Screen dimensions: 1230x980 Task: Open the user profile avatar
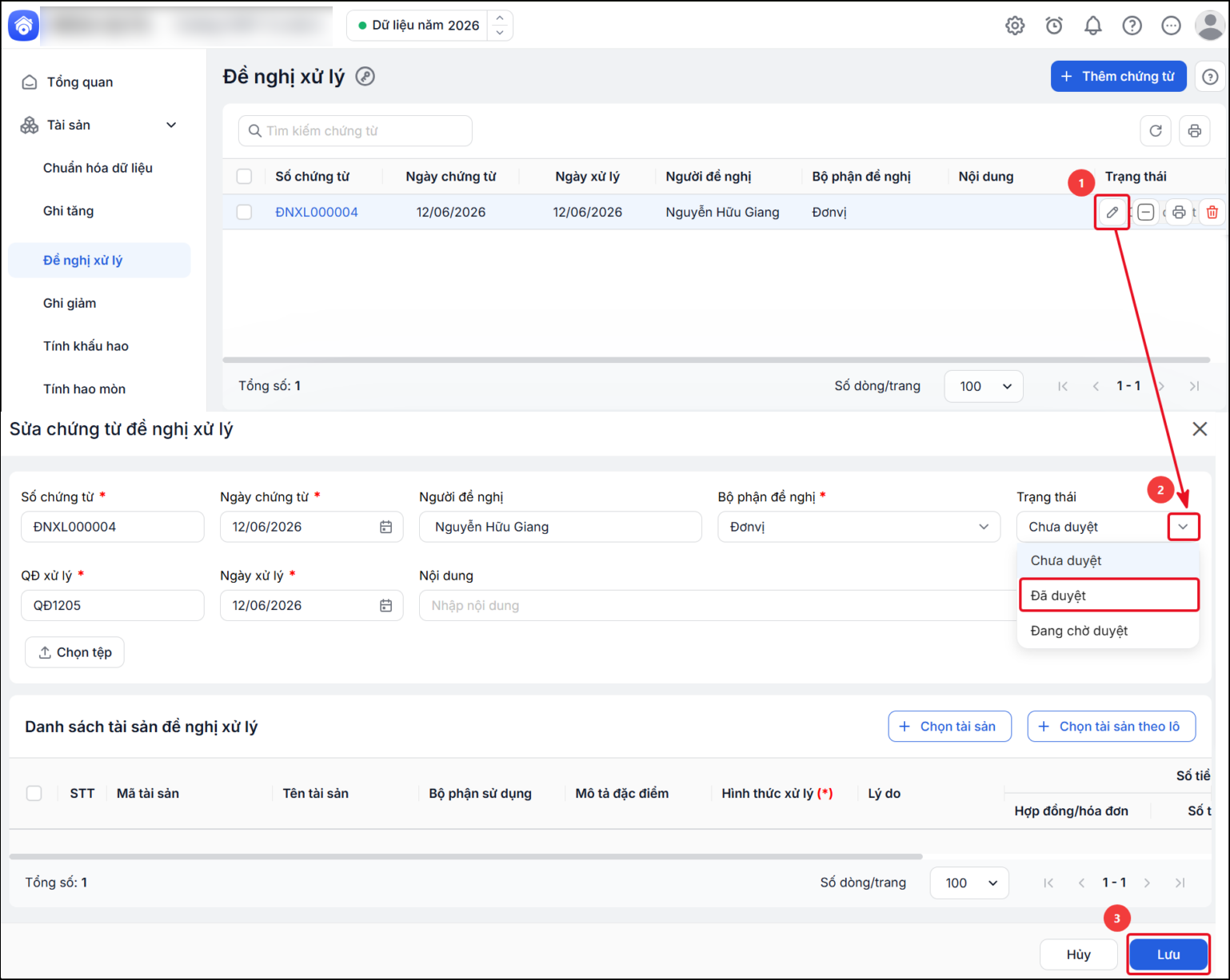1209,26
